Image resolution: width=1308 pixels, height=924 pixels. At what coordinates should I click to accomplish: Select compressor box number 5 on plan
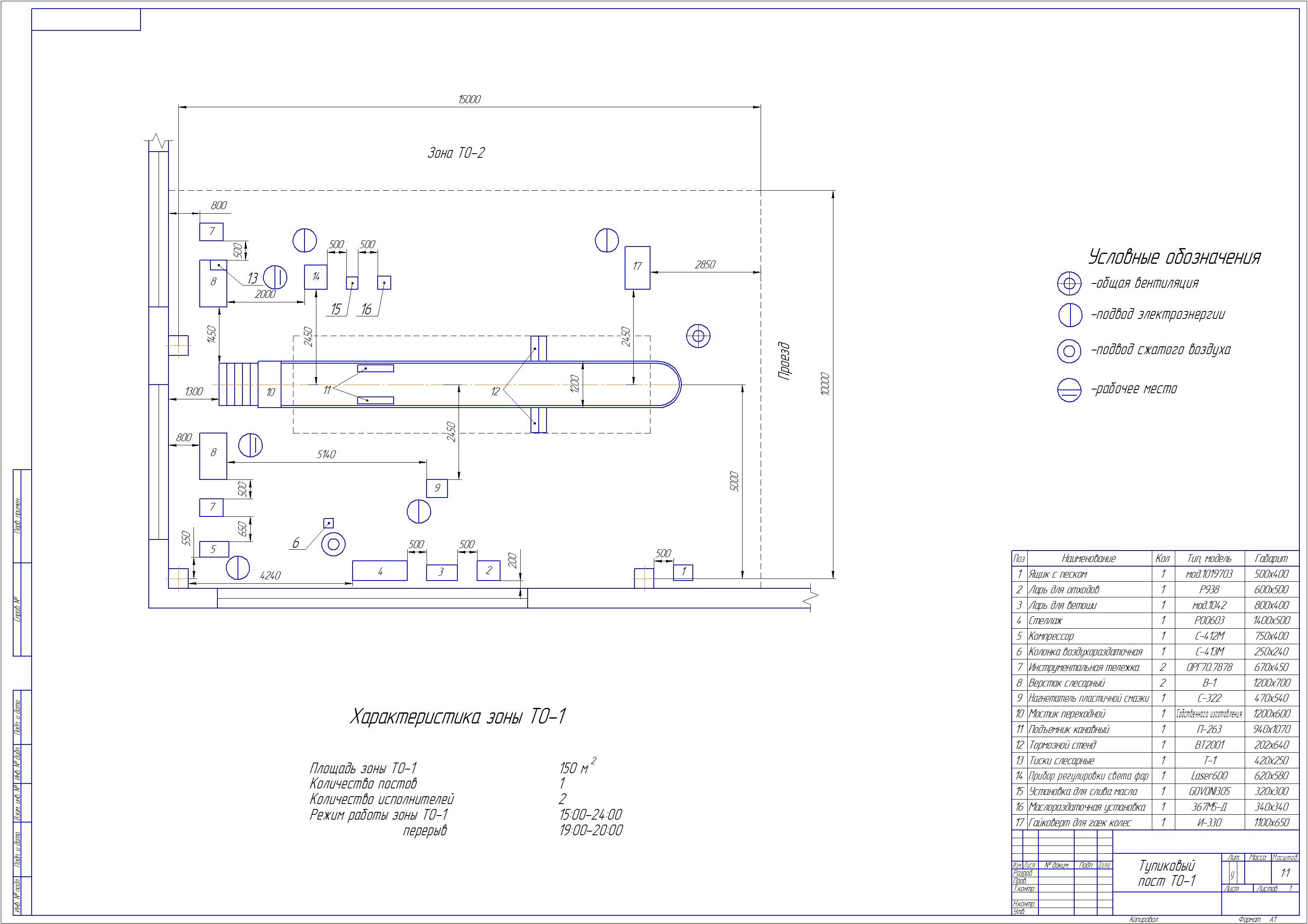(214, 549)
